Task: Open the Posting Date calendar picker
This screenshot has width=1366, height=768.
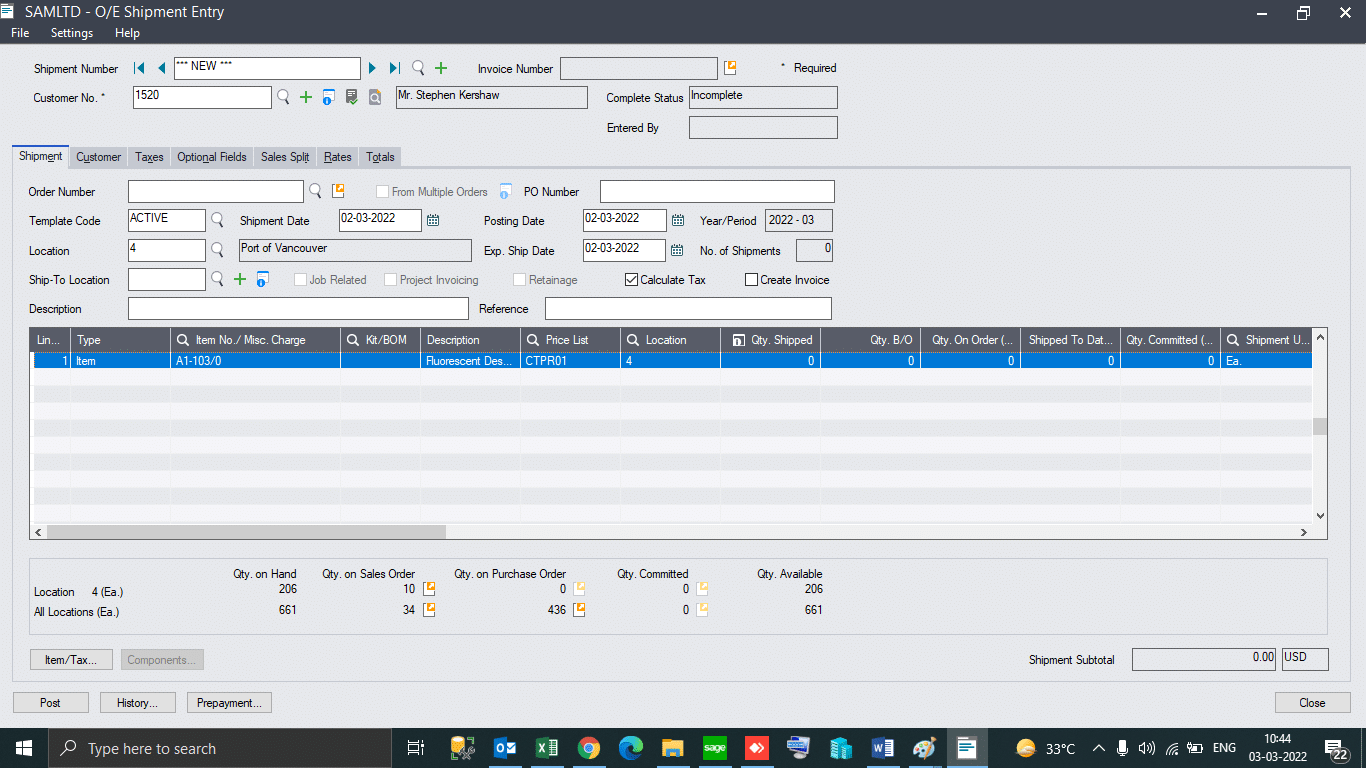Action: coord(676,220)
